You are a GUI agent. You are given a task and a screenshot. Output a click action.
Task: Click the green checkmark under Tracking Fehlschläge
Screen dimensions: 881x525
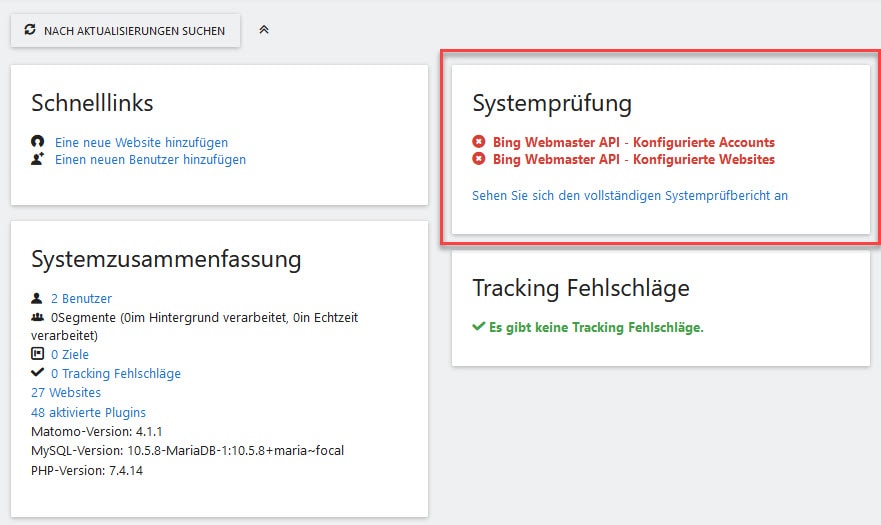click(x=479, y=326)
